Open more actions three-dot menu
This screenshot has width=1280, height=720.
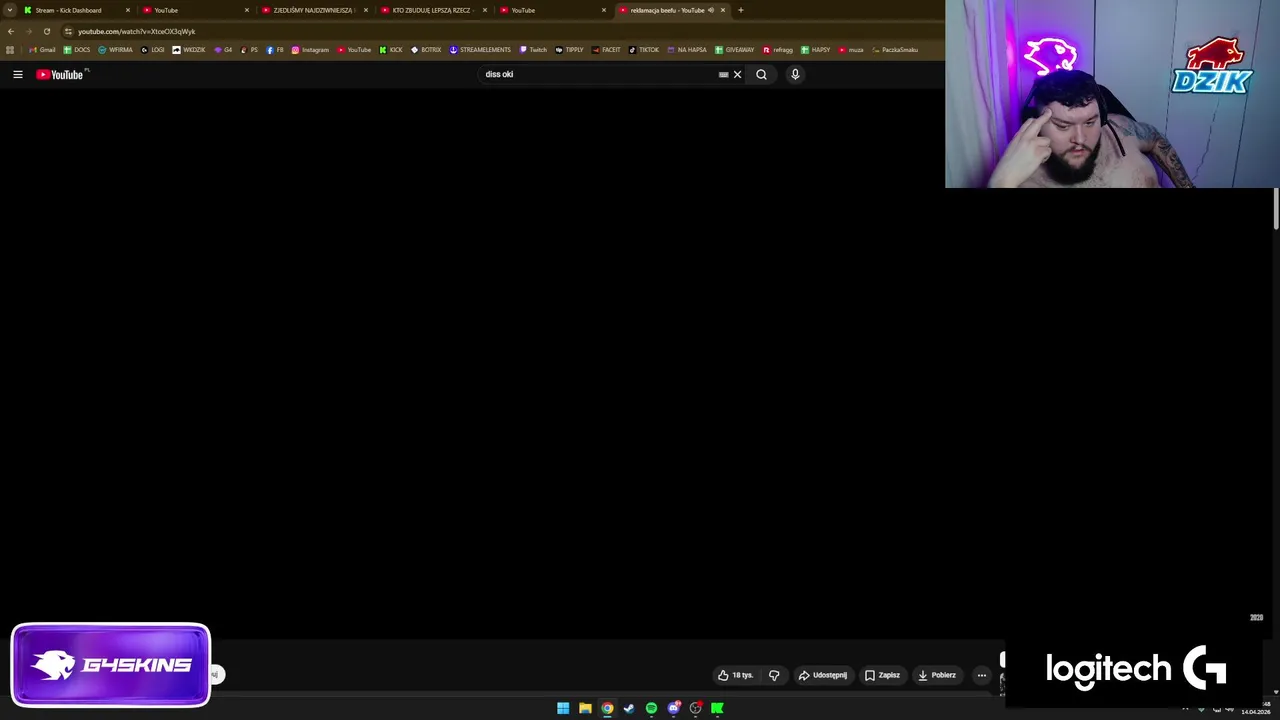pos(981,675)
